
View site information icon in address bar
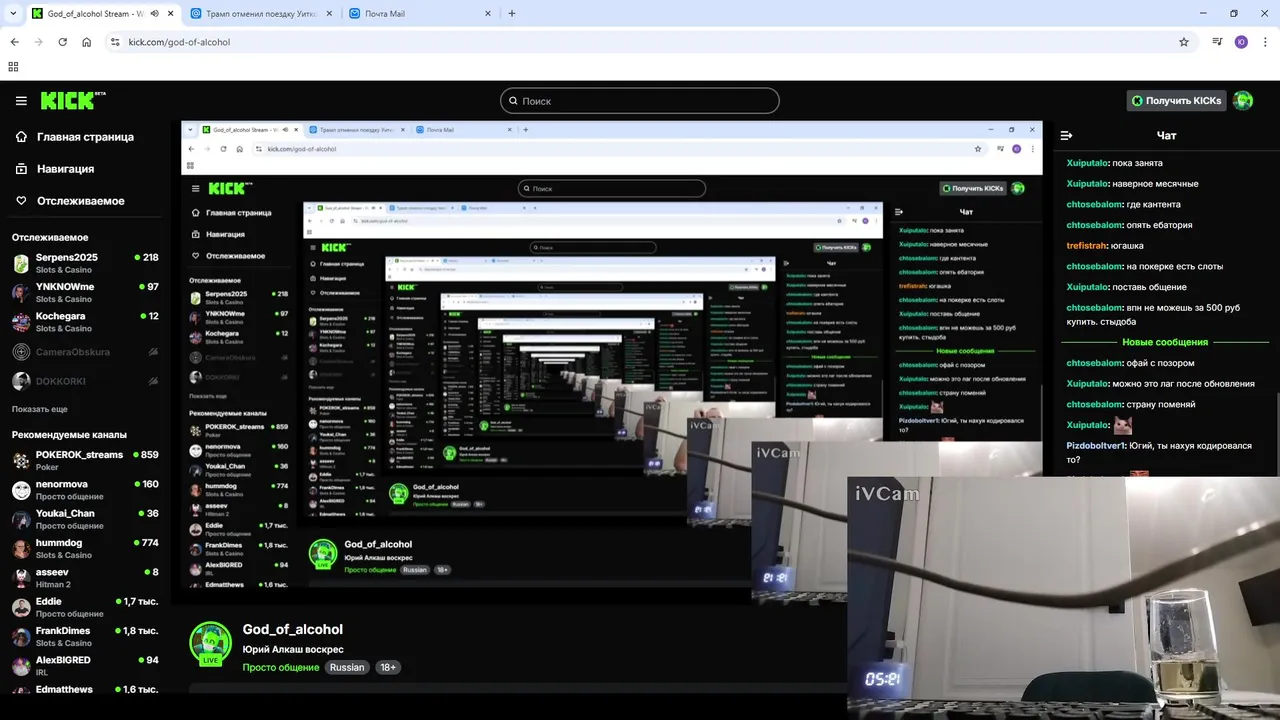115,42
